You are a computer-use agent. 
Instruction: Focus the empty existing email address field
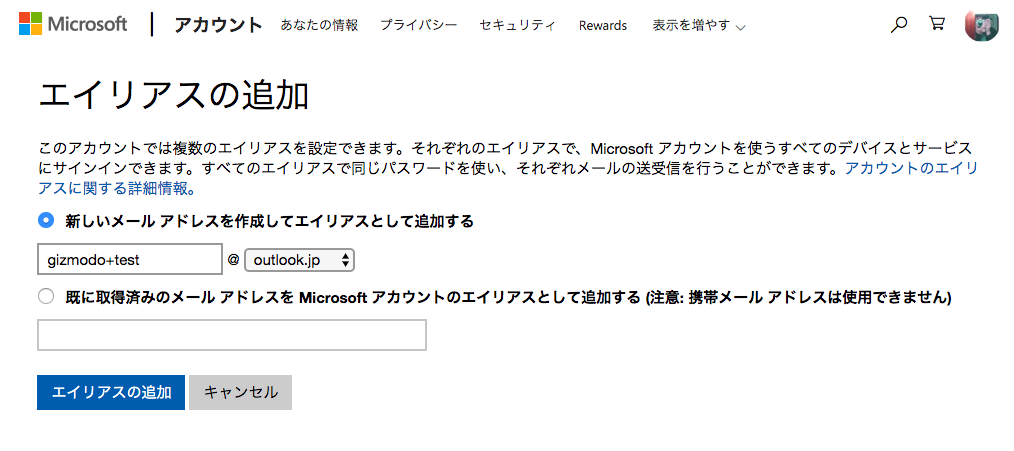(x=232, y=335)
